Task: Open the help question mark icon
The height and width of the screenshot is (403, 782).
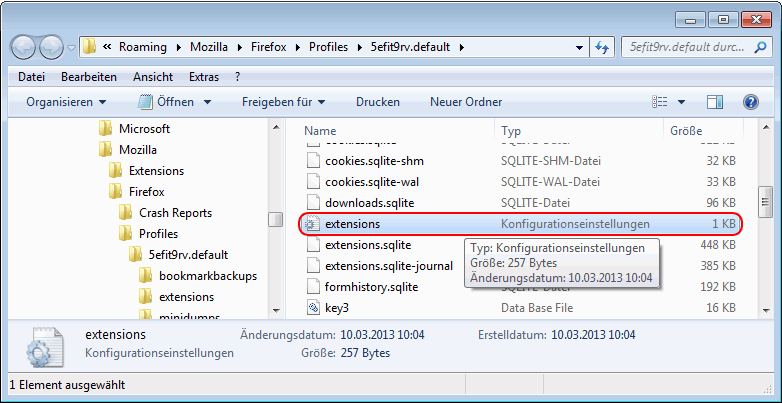Action: (x=750, y=102)
